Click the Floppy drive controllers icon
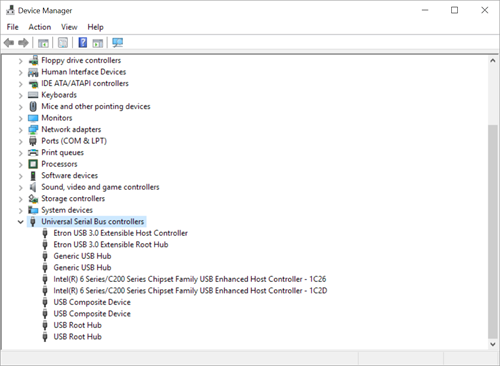500x366 pixels. tap(33, 60)
